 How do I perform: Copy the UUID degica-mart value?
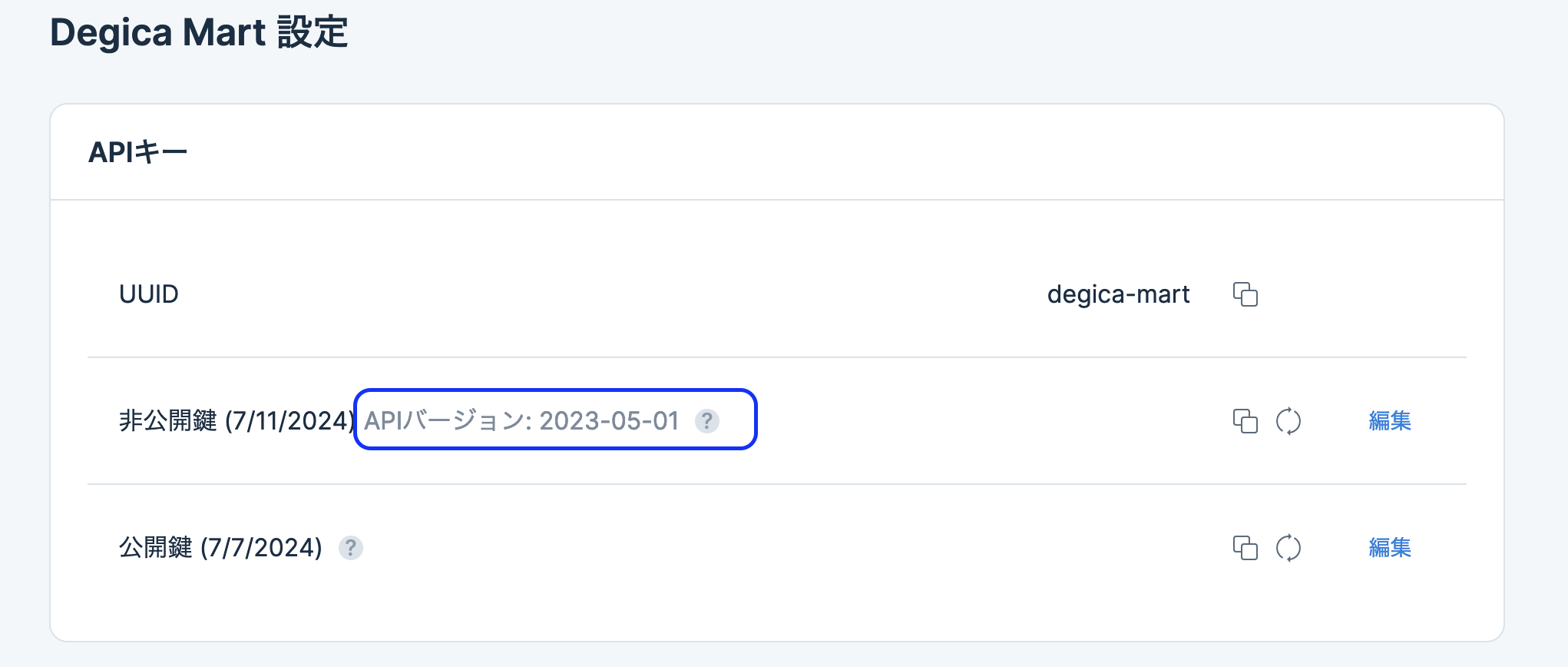[1245, 294]
